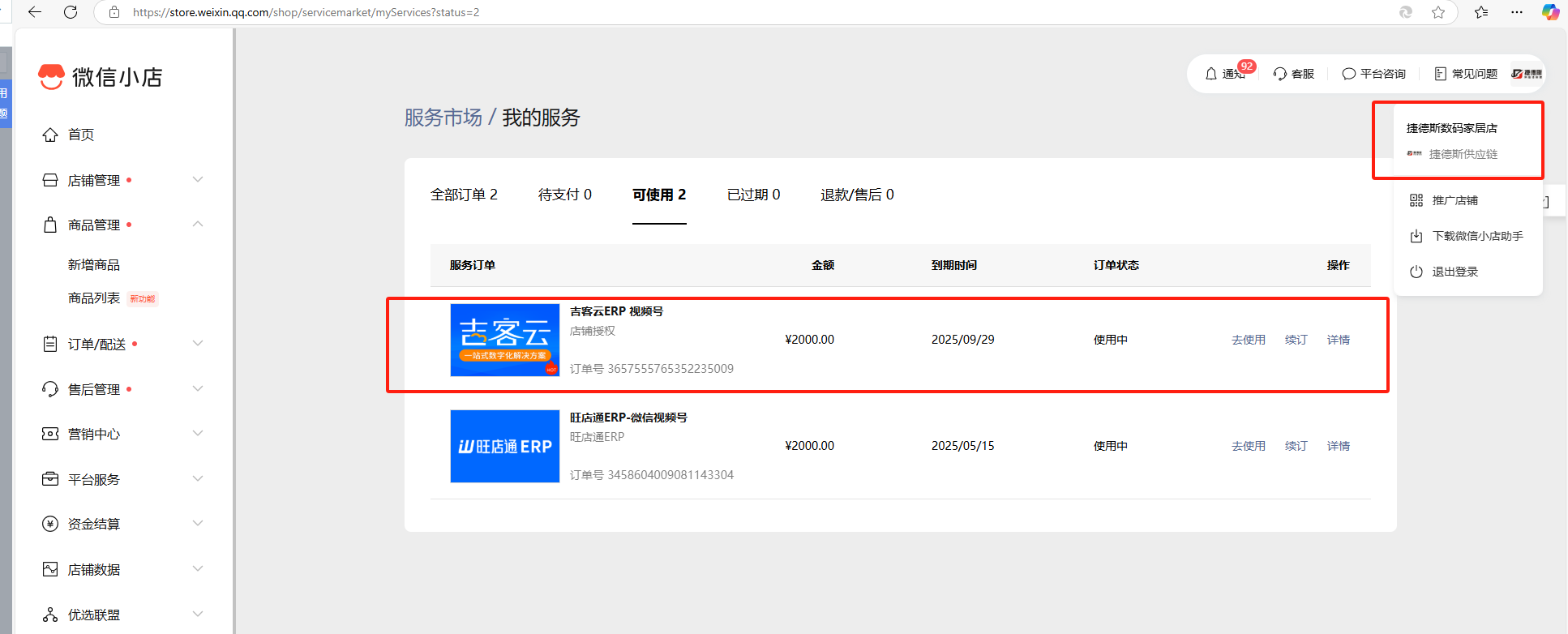Click the 客服 headset icon
1568x634 pixels.
click(1280, 74)
